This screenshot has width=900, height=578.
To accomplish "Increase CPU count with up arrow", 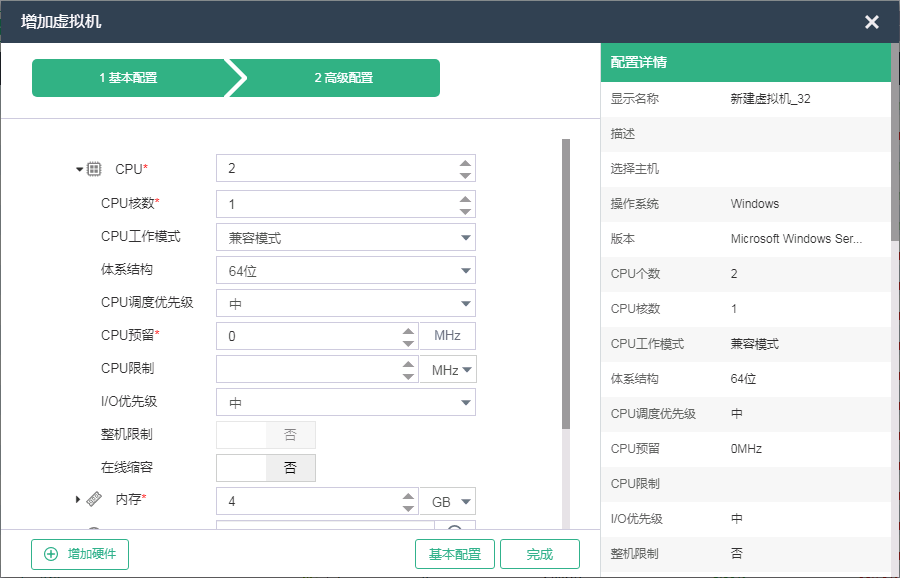I will click(465, 162).
